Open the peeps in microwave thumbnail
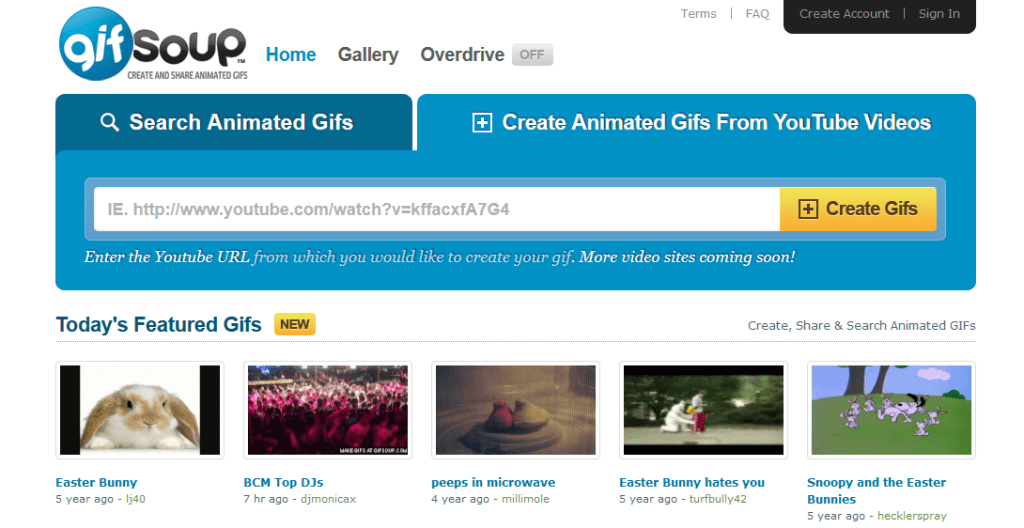 tap(516, 410)
